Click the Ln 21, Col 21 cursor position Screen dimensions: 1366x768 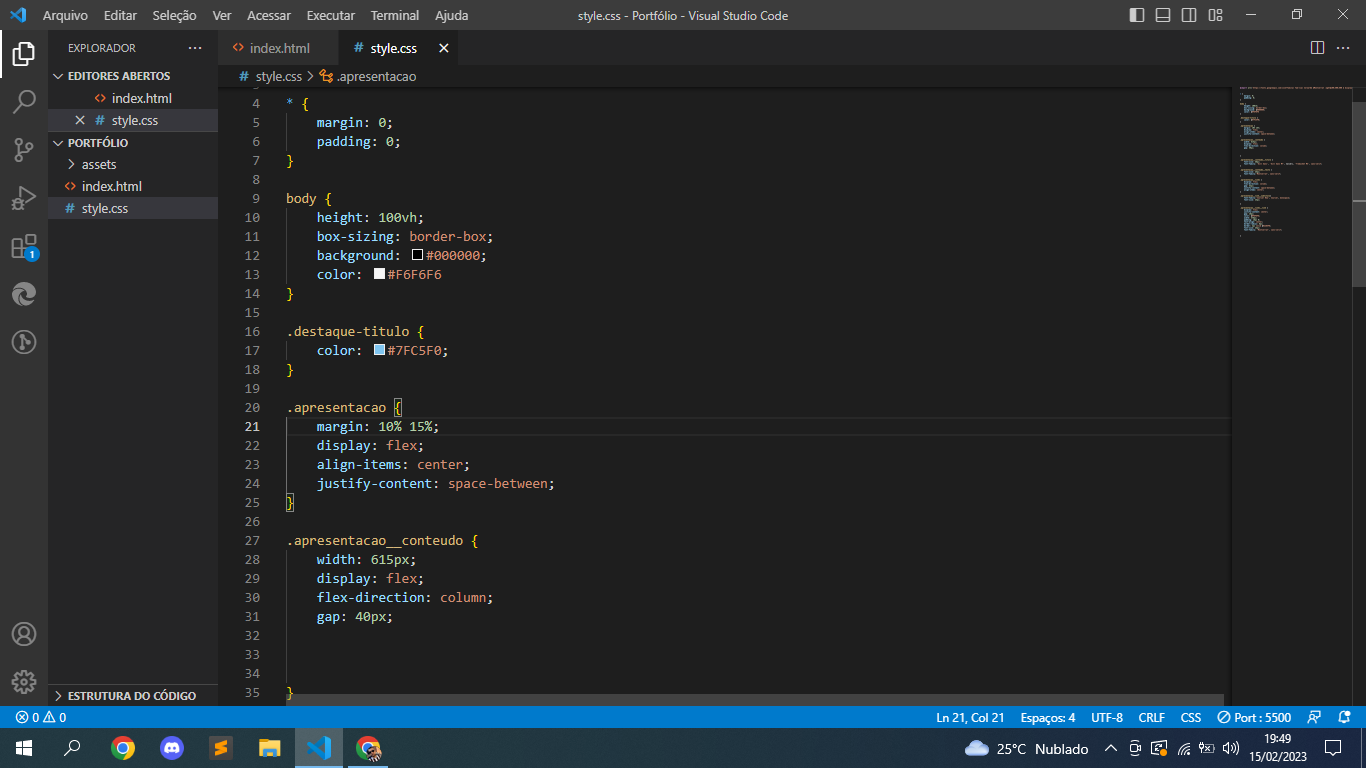(x=970, y=717)
